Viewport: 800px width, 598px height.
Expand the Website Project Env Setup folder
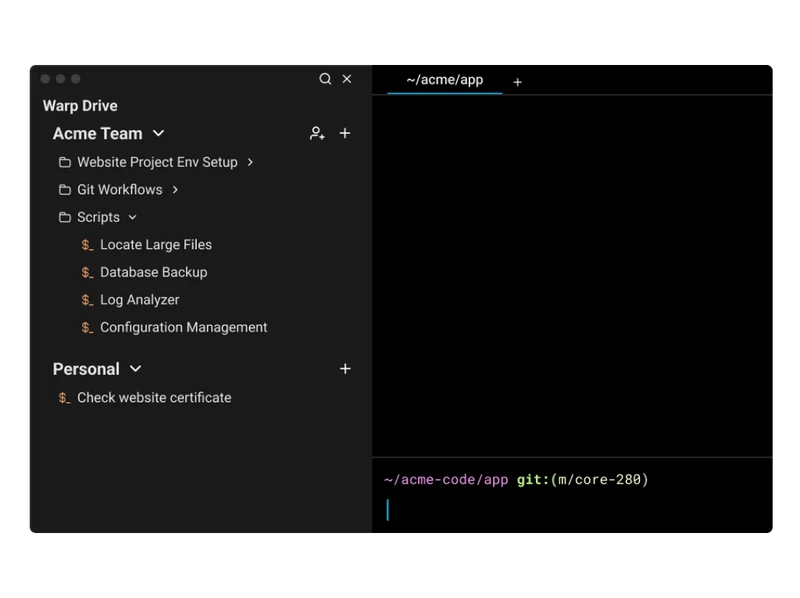pyautogui.click(x=250, y=162)
